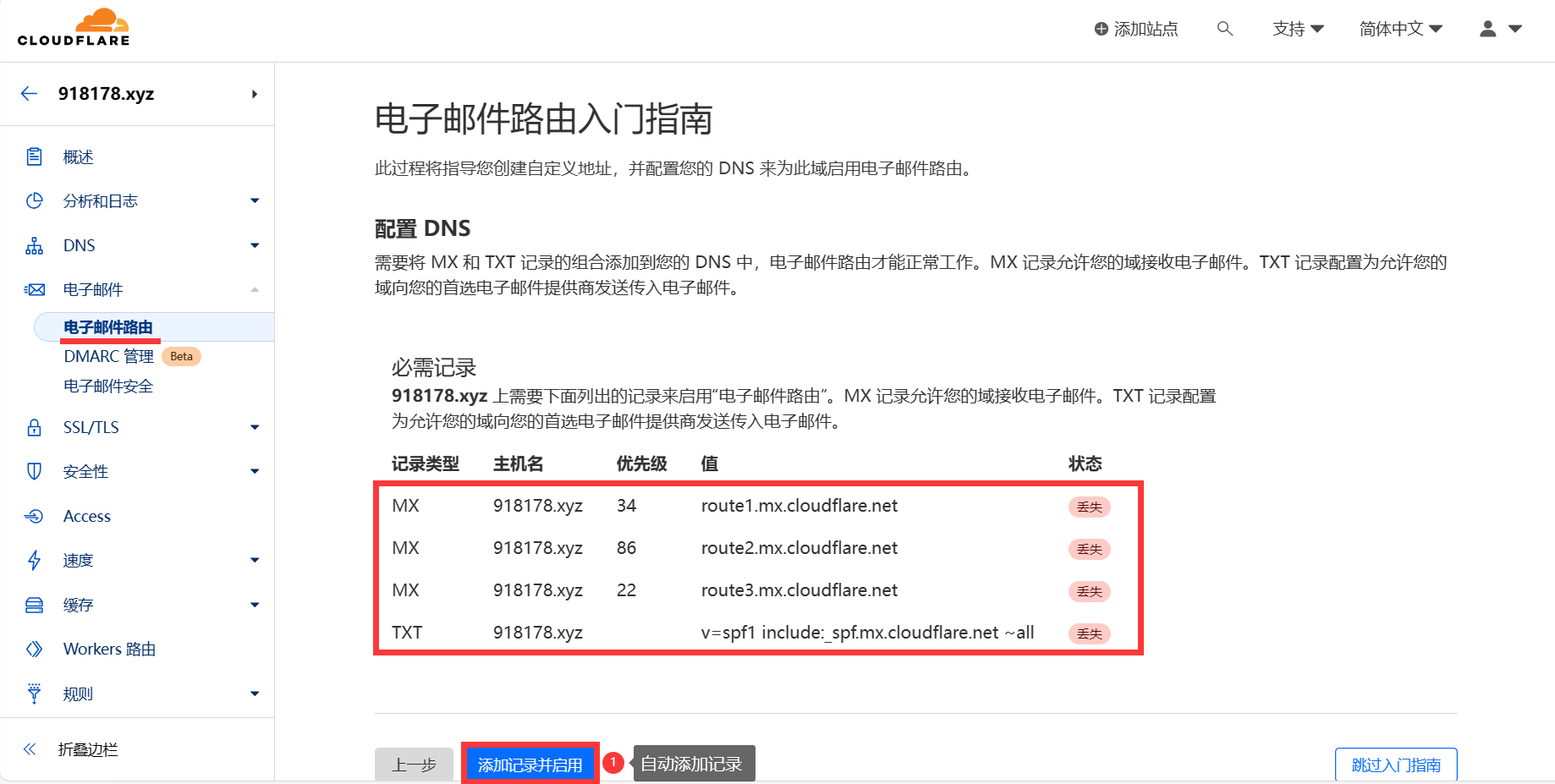Click the back arrow next to 918178.xyz

tap(30, 93)
